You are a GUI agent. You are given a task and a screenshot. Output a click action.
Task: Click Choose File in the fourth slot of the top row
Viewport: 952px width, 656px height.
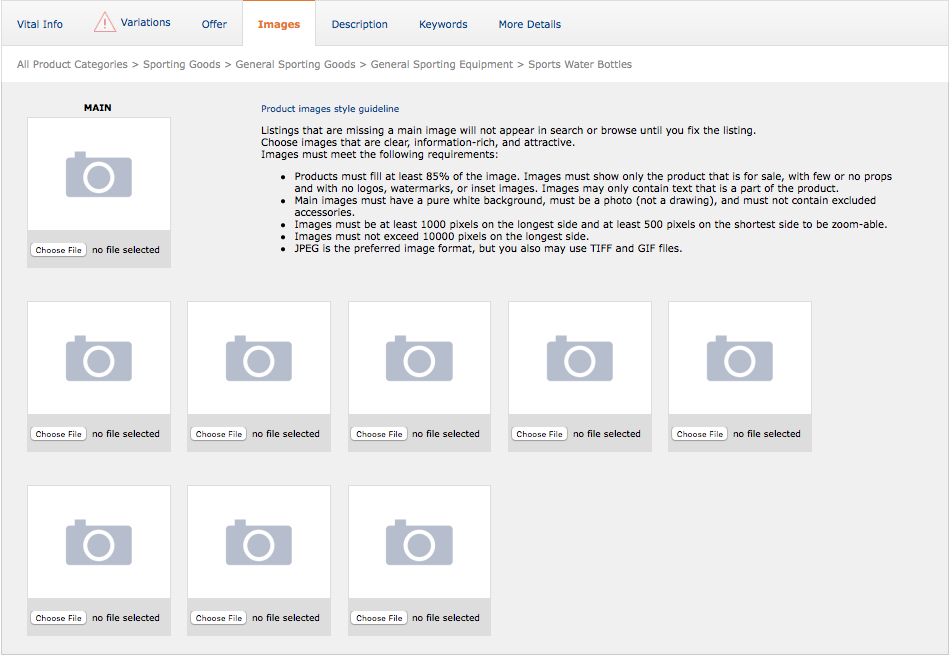539,434
